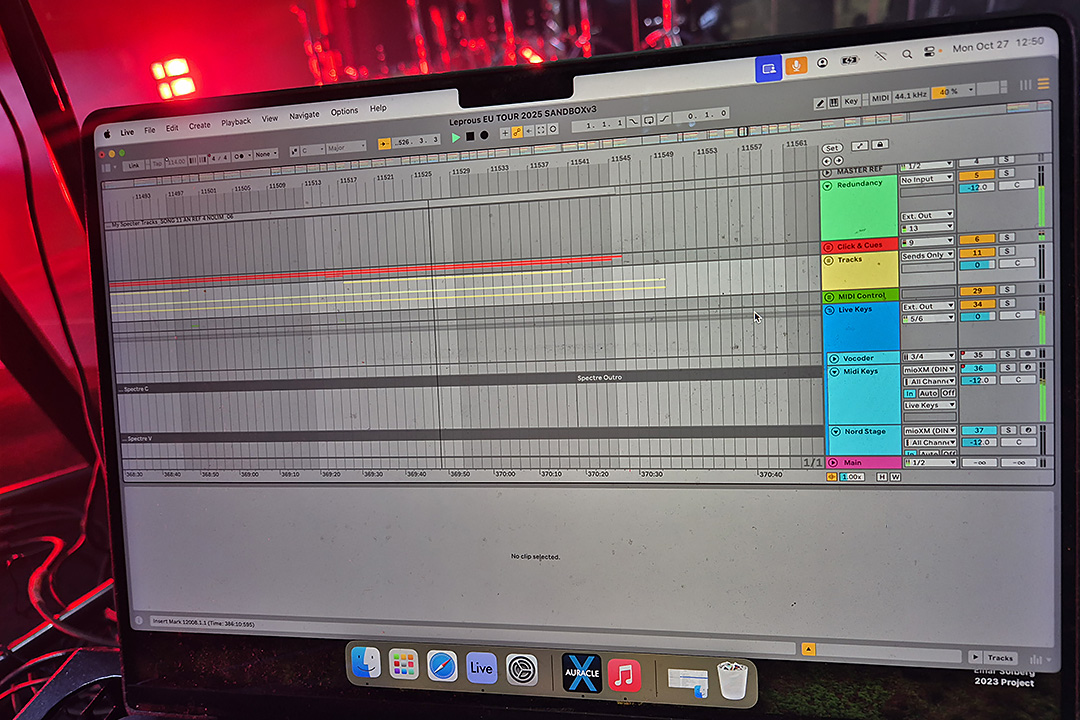This screenshot has height=720, width=1080.
Task: Hit the Arrangement Record button
Action: [x=484, y=135]
